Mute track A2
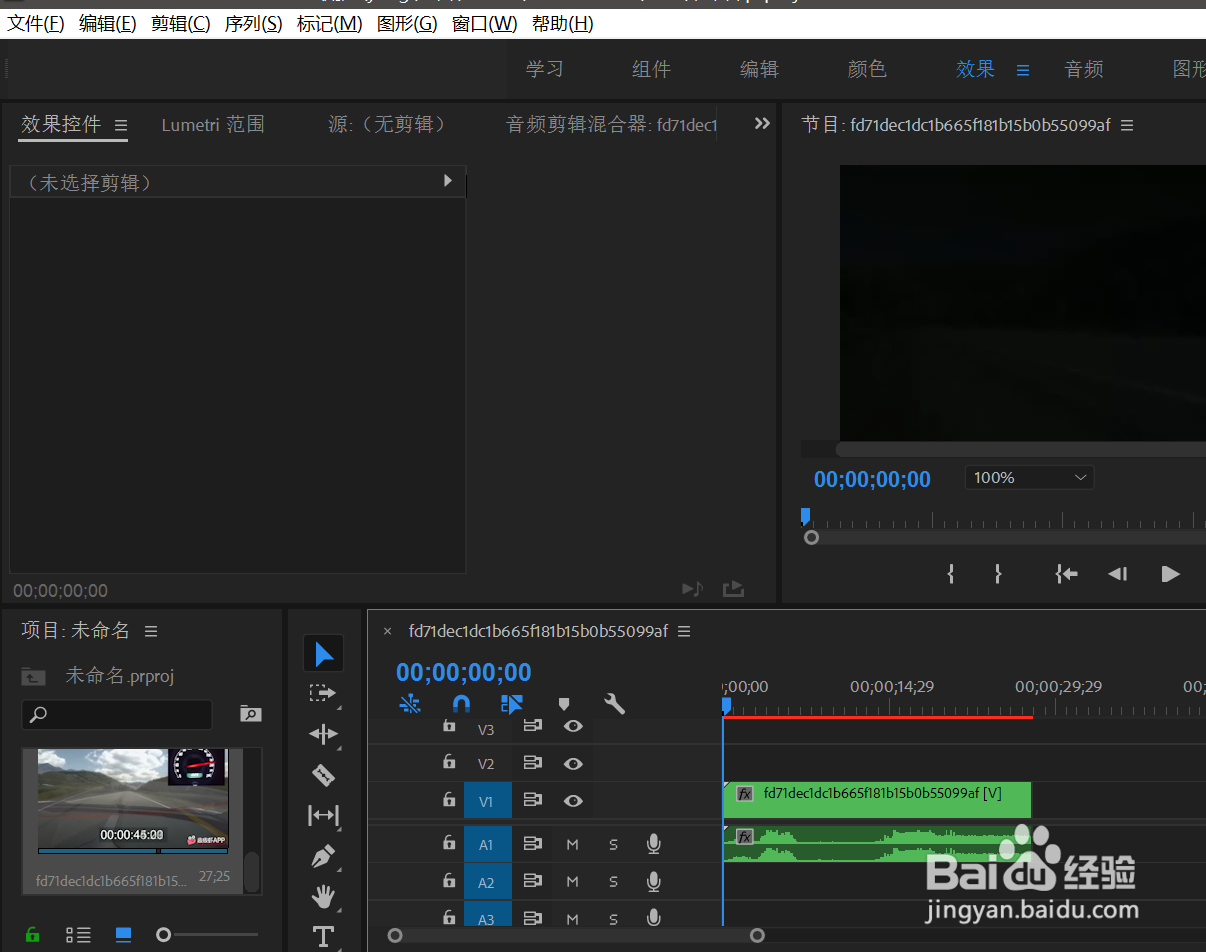 573,881
